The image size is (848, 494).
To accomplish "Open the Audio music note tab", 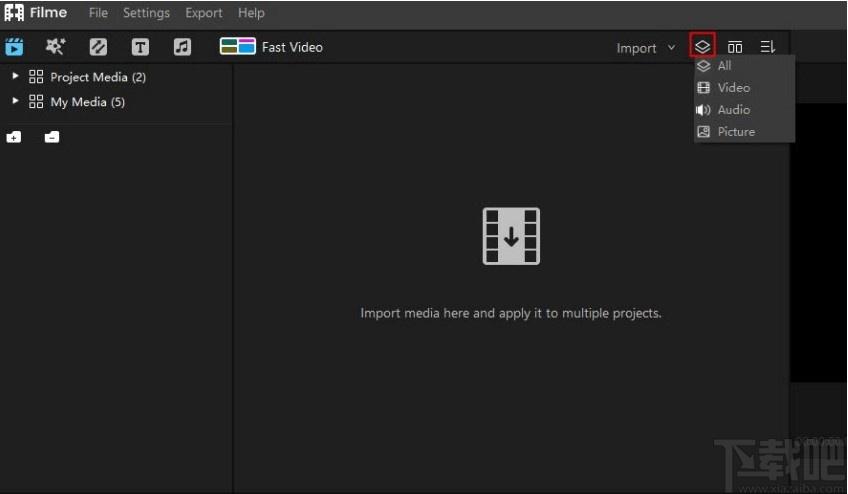I will [182, 47].
